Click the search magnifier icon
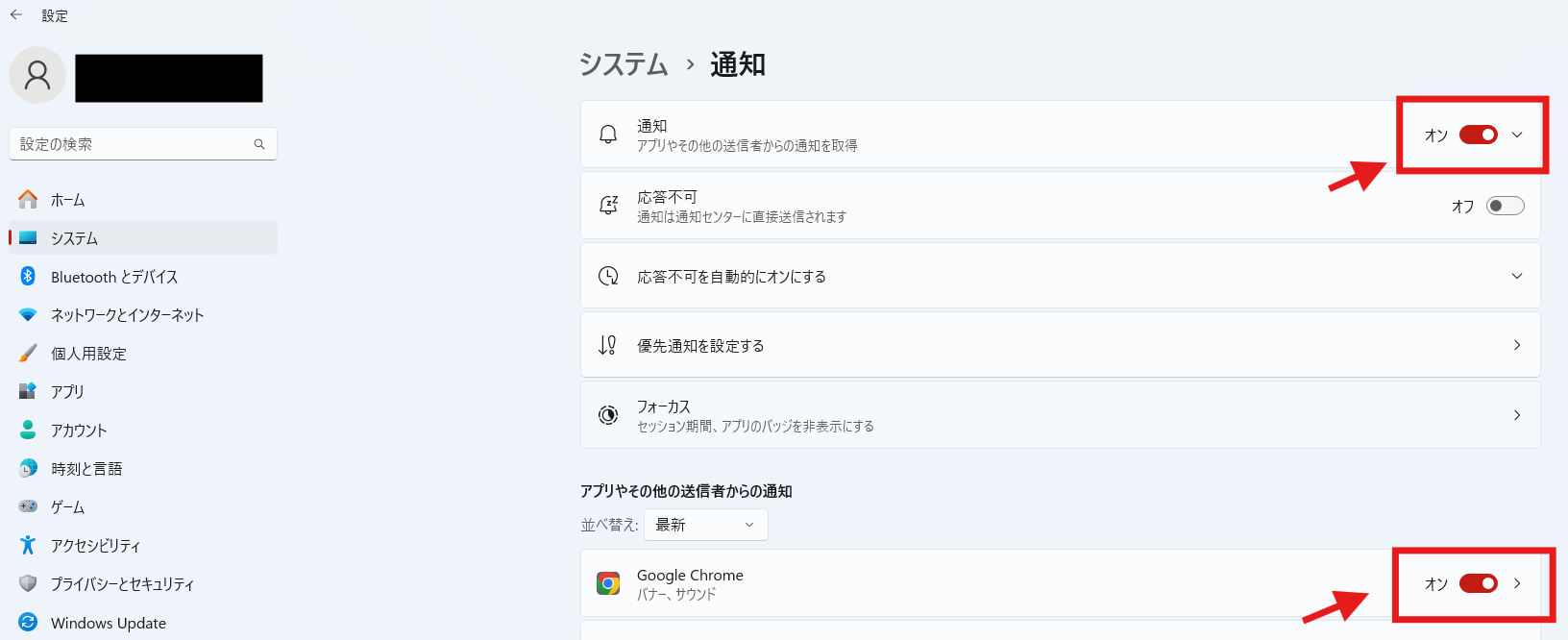 click(259, 144)
